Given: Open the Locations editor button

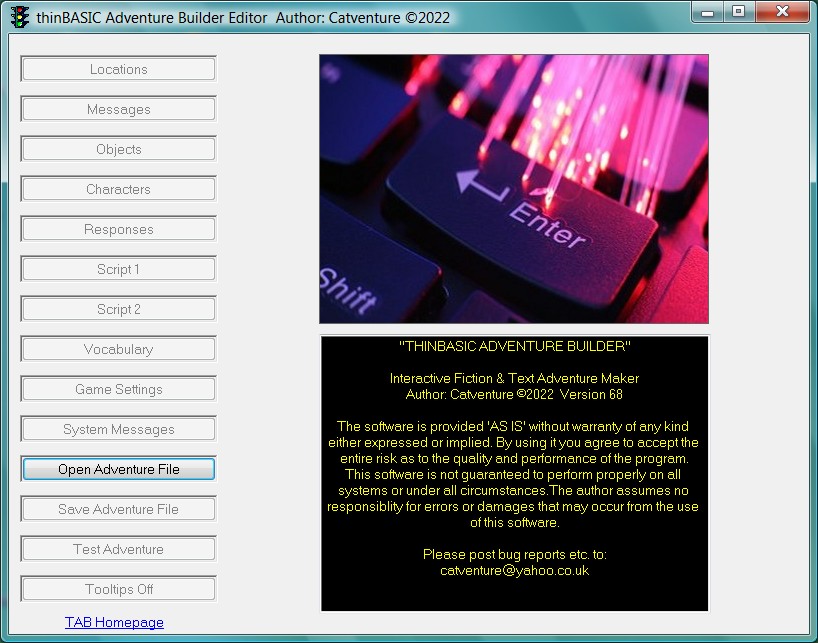Looking at the screenshot, I should click(118, 69).
